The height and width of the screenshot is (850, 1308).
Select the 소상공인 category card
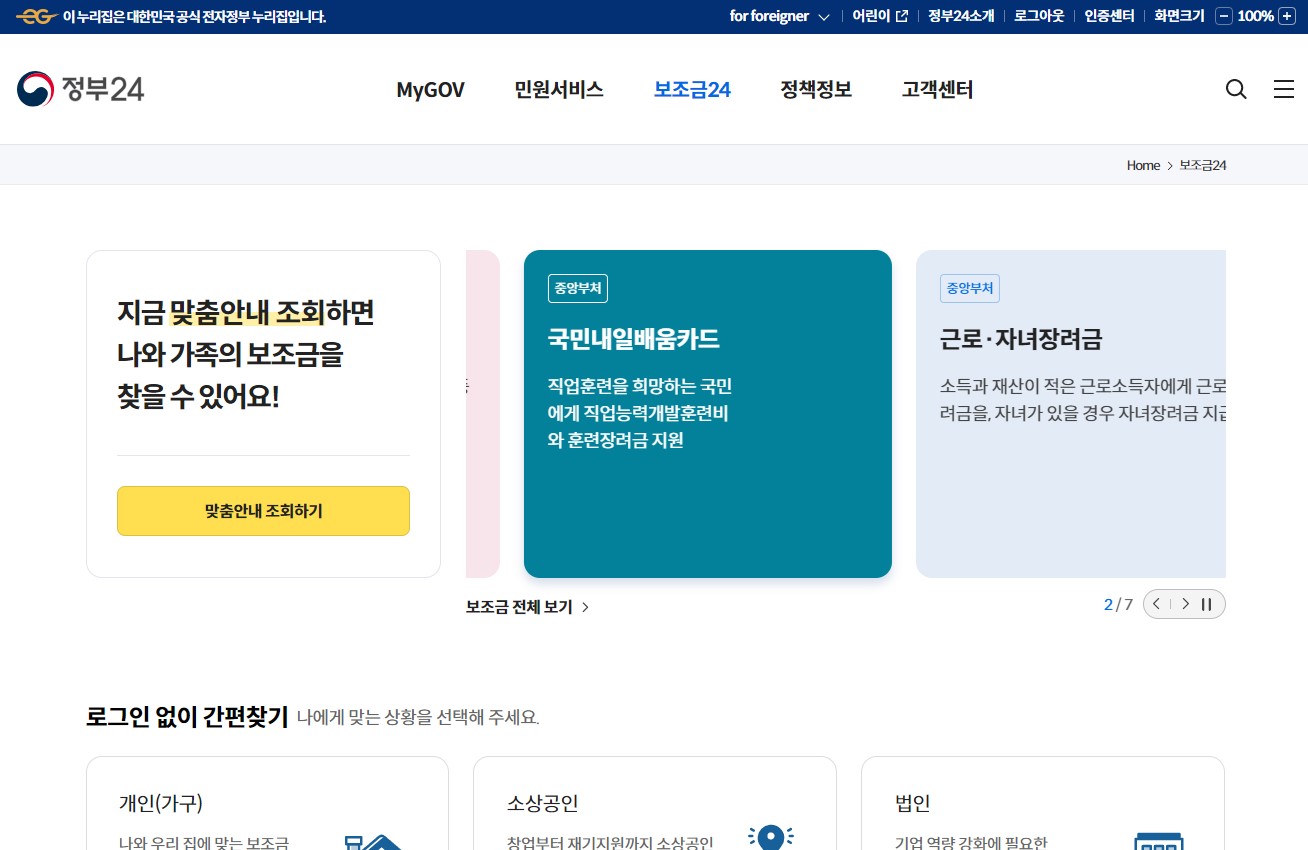pyautogui.click(x=654, y=803)
